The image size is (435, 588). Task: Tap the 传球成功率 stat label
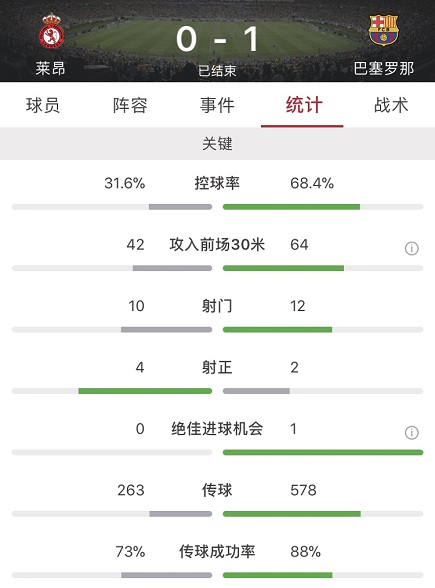[217, 552]
